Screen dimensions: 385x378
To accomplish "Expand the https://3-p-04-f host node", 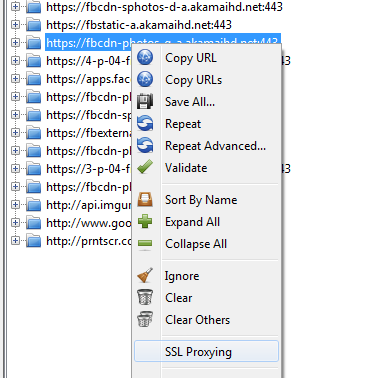I will pyautogui.click(x=15, y=169).
